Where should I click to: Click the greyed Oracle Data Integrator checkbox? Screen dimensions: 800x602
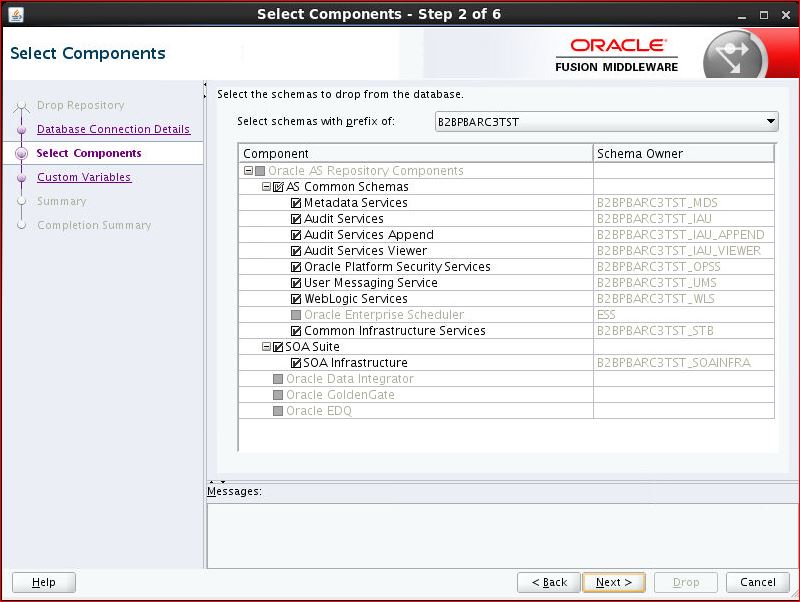click(x=278, y=379)
